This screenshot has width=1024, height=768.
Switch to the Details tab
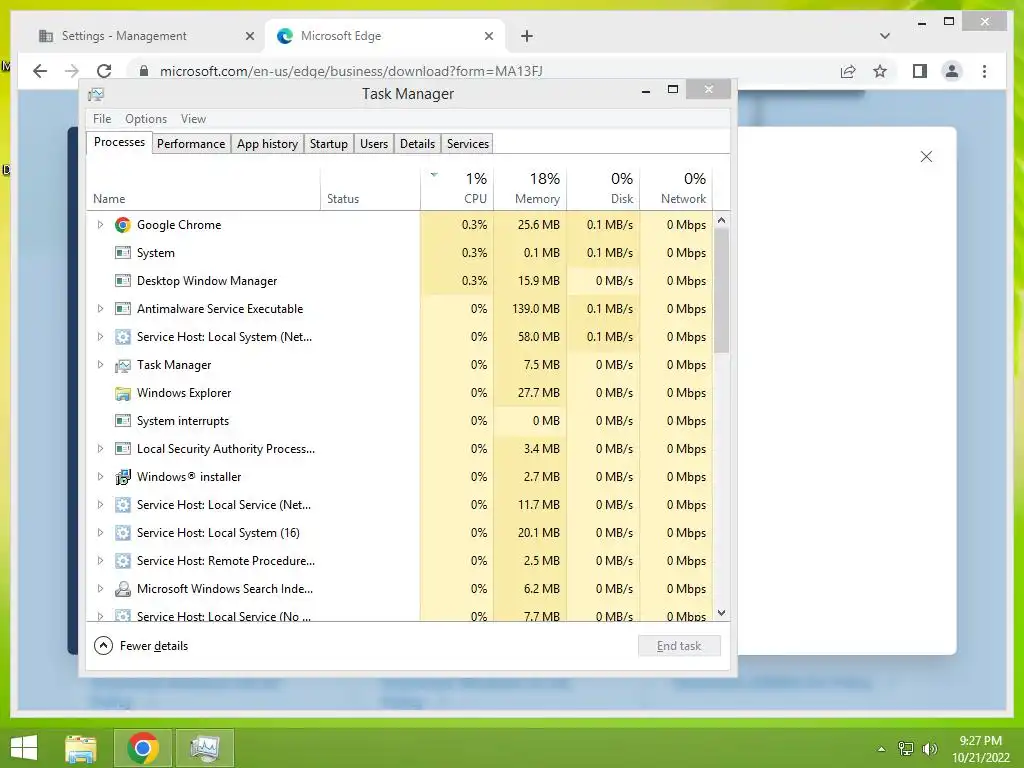point(417,144)
